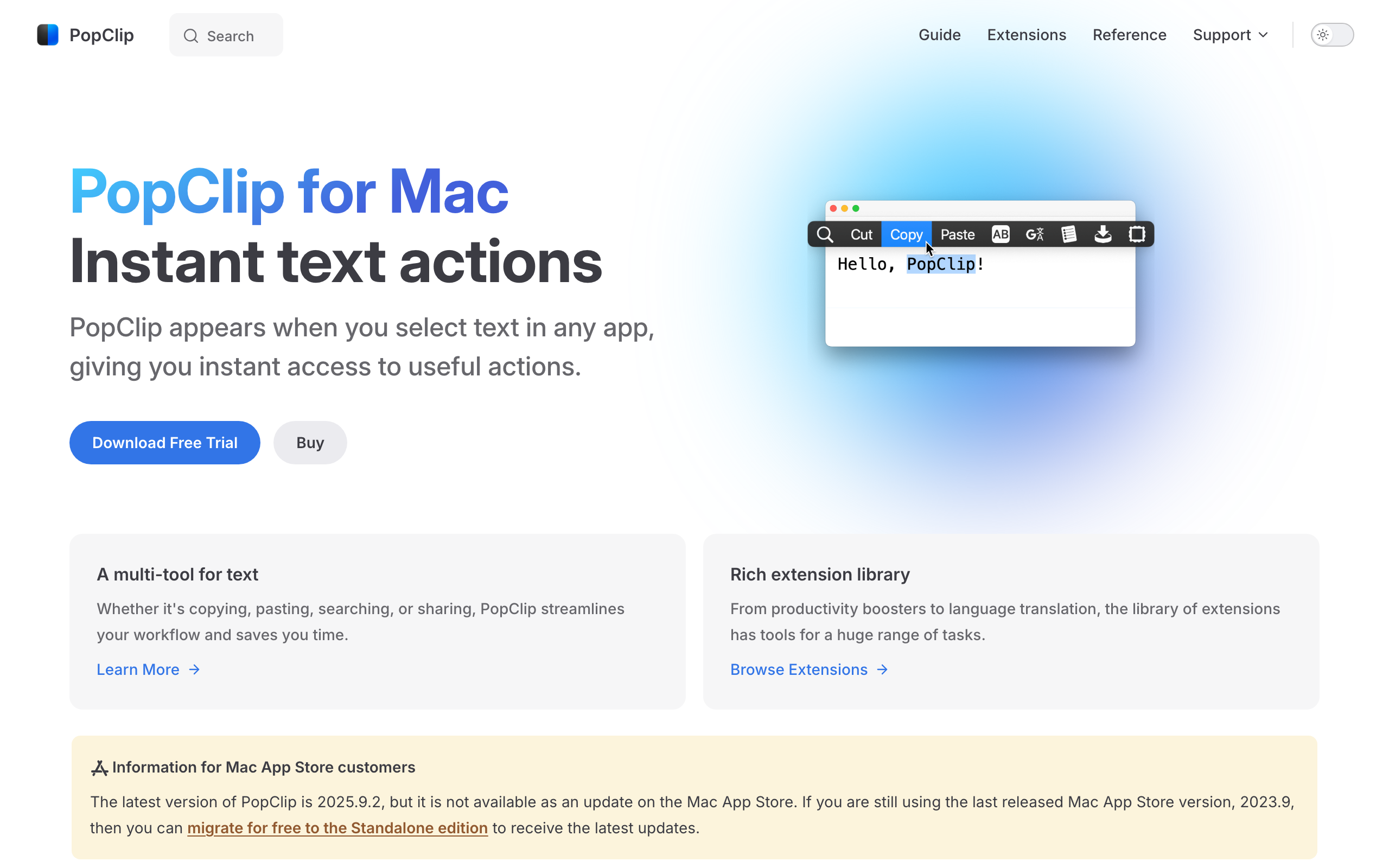Click the list/notes action icon in PopClip bar
Screen dimensions: 1389x868
coord(1069,234)
